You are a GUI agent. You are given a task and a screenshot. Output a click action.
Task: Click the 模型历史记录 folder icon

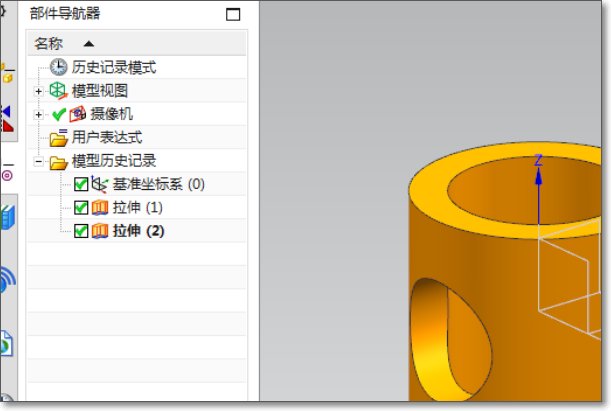pos(59,162)
